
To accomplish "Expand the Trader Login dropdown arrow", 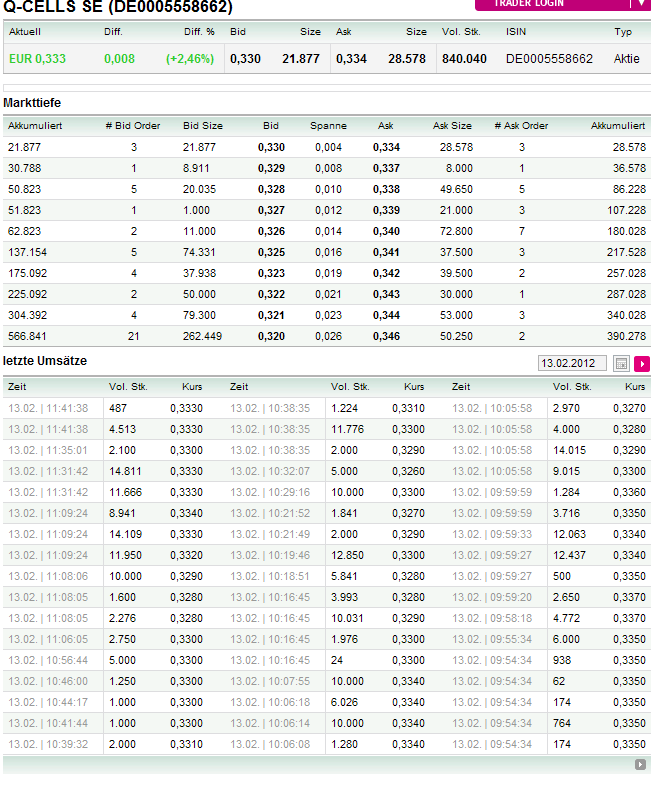I will (641, 4).
